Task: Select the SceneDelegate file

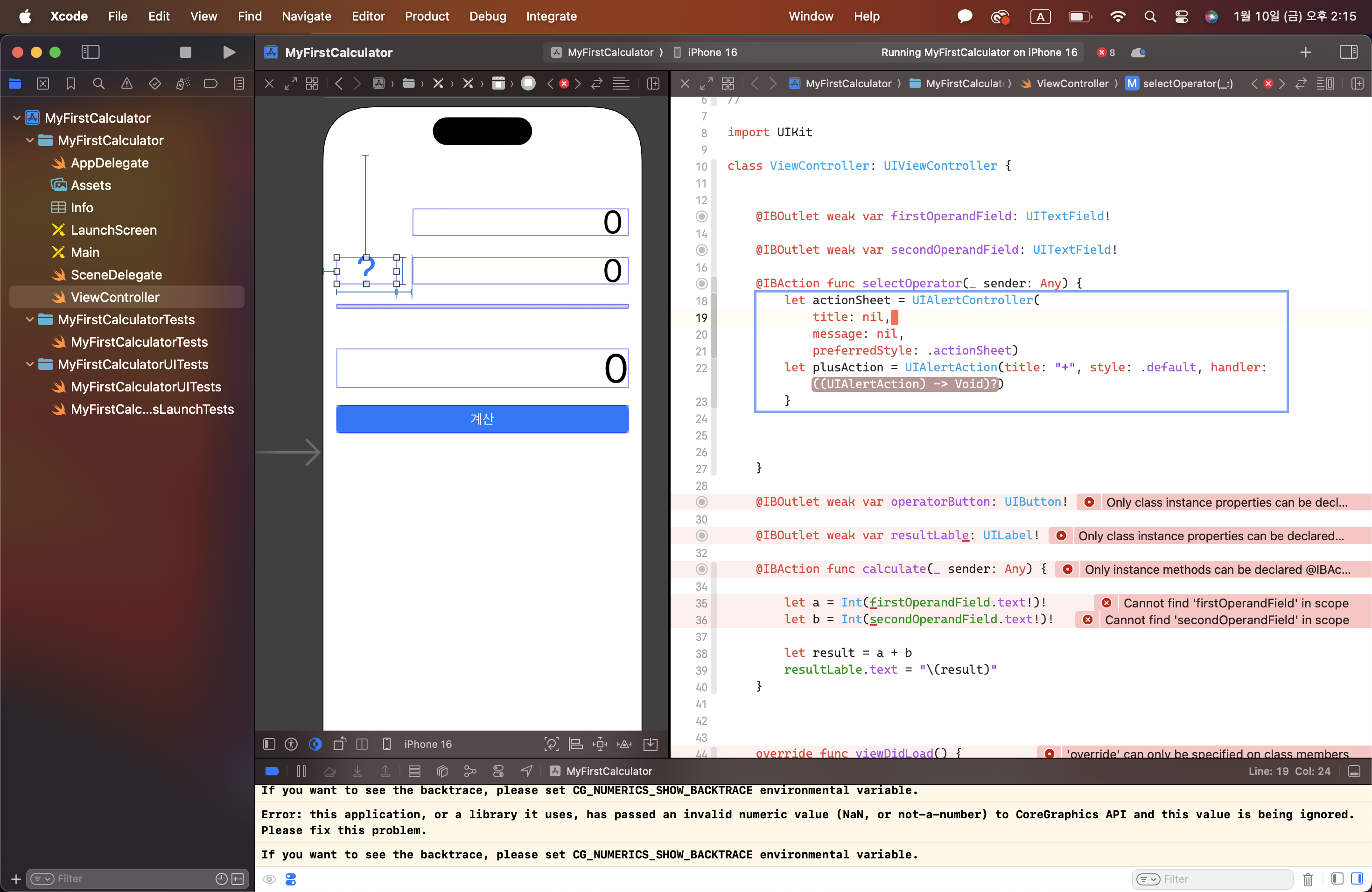Action: click(116, 275)
